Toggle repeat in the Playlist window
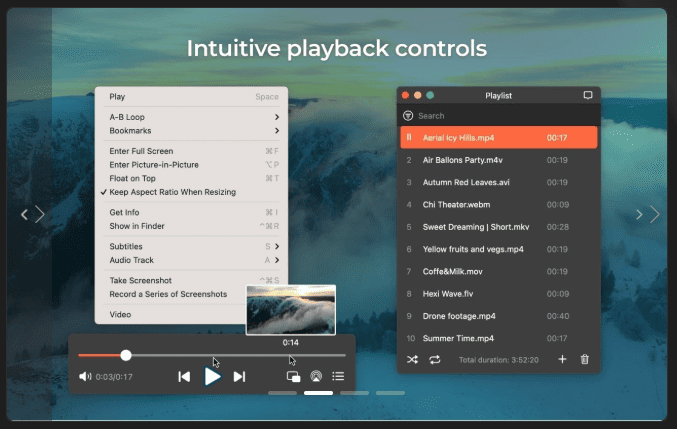Screen dimensions: 677x429 [x=435, y=360]
